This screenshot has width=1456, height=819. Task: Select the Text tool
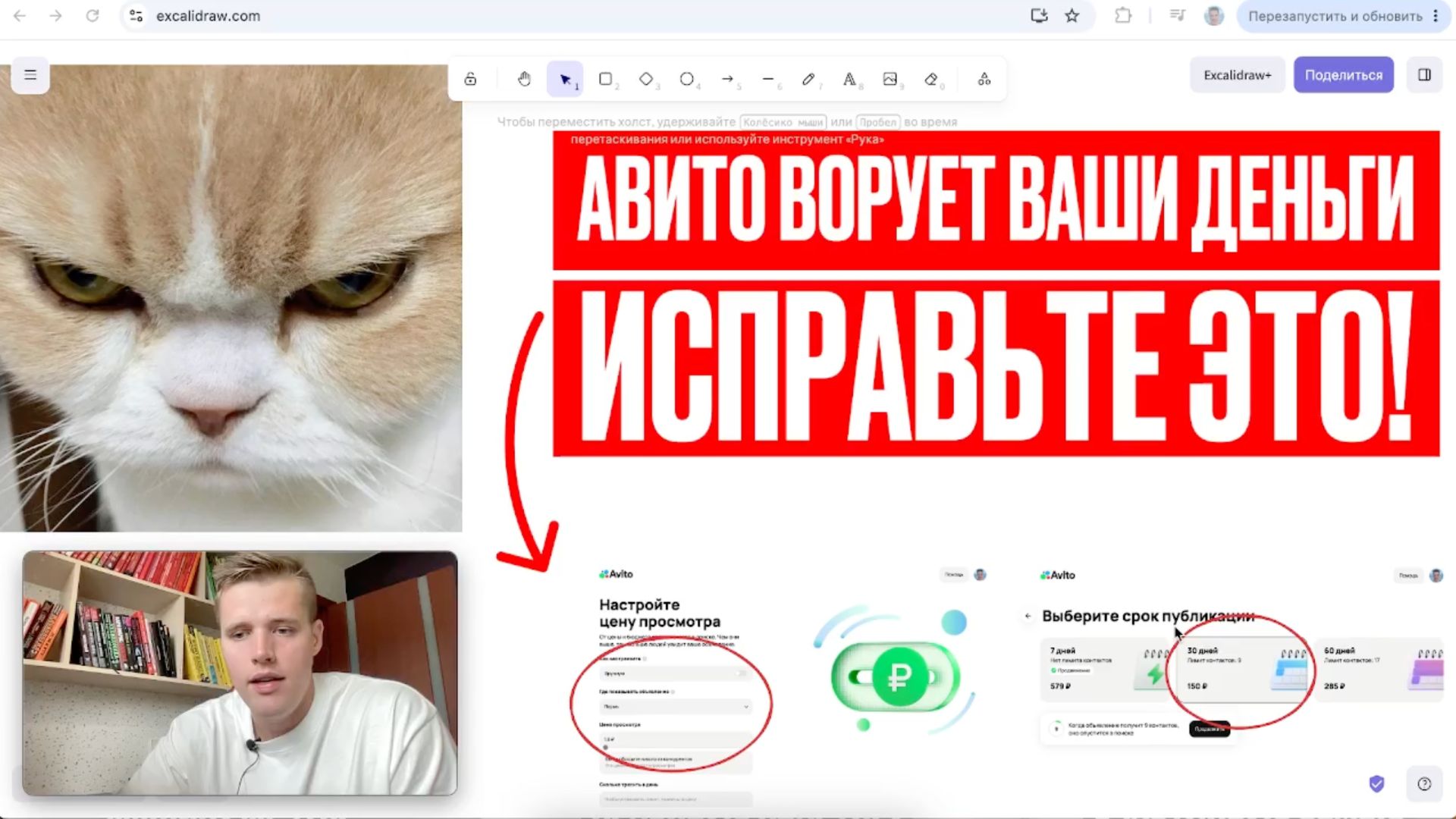(849, 79)
